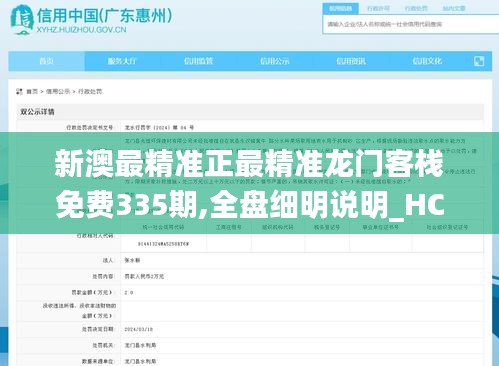This screenshot has height=366, width=499.
Task: Select the 信用文化 navigation tab
Action: point(427,61)
